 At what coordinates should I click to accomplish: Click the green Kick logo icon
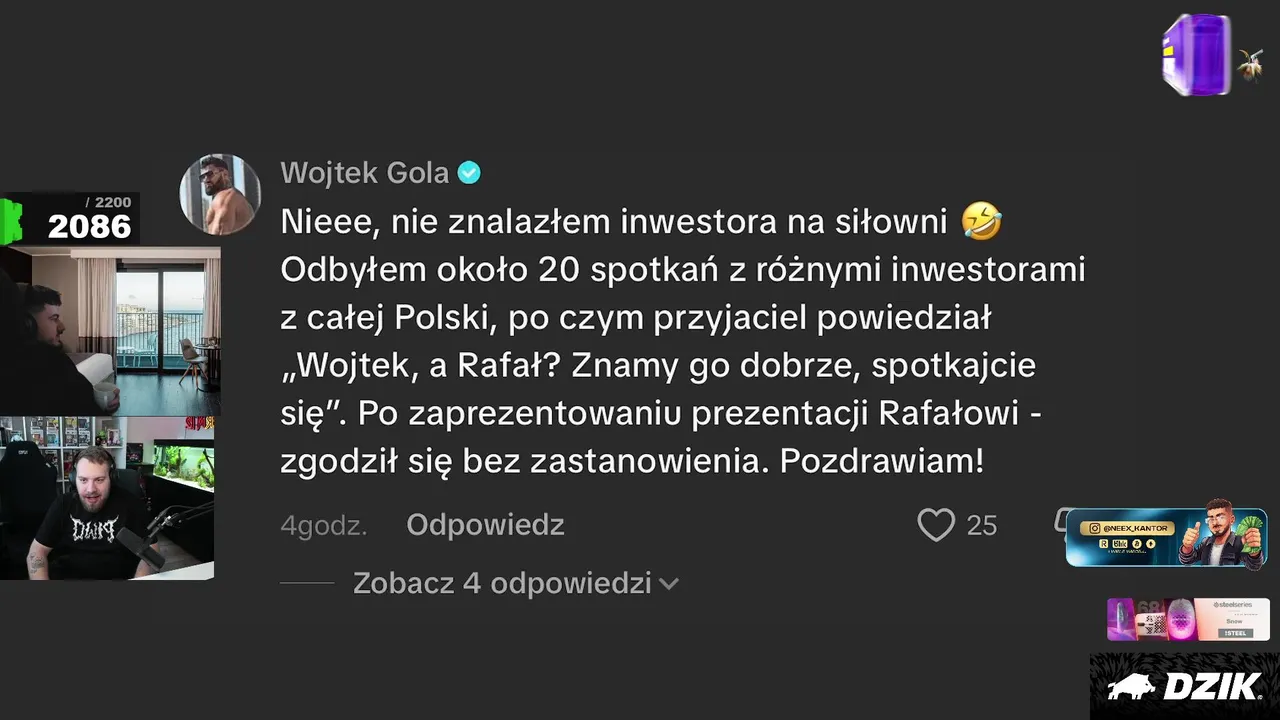pos(12,221)
